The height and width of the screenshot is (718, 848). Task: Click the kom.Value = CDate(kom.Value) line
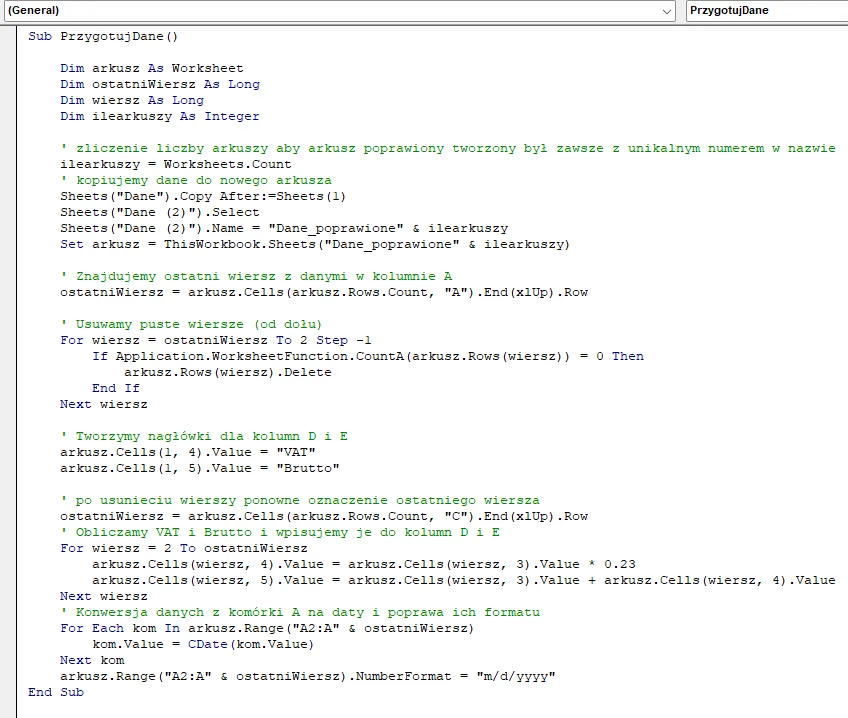(x=203, y=644)
